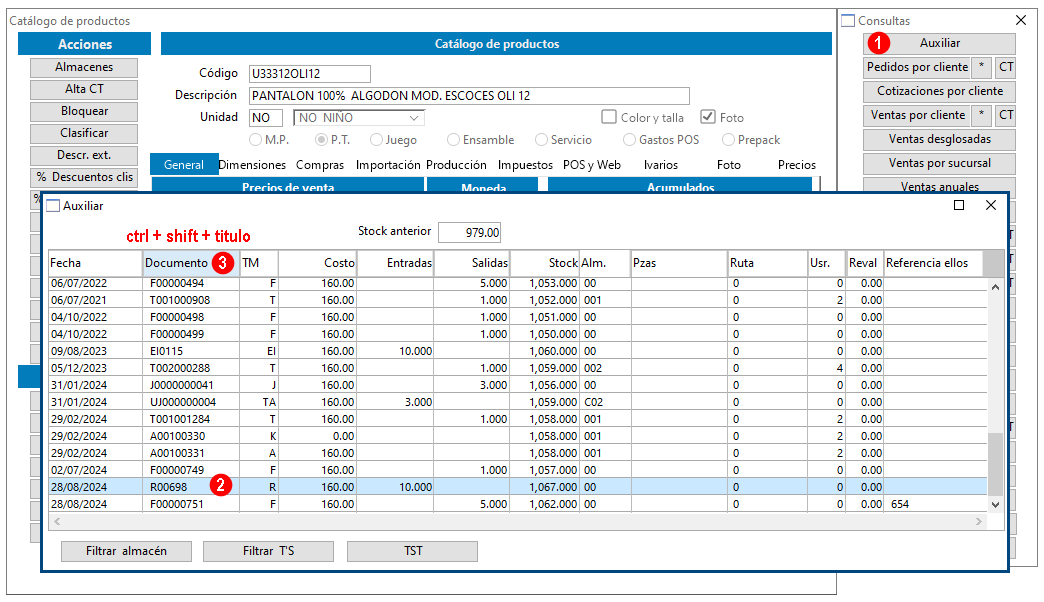The image size is (1044, 602).
Task: Click the % Descuentos clis button
Action: coord(84,177)
